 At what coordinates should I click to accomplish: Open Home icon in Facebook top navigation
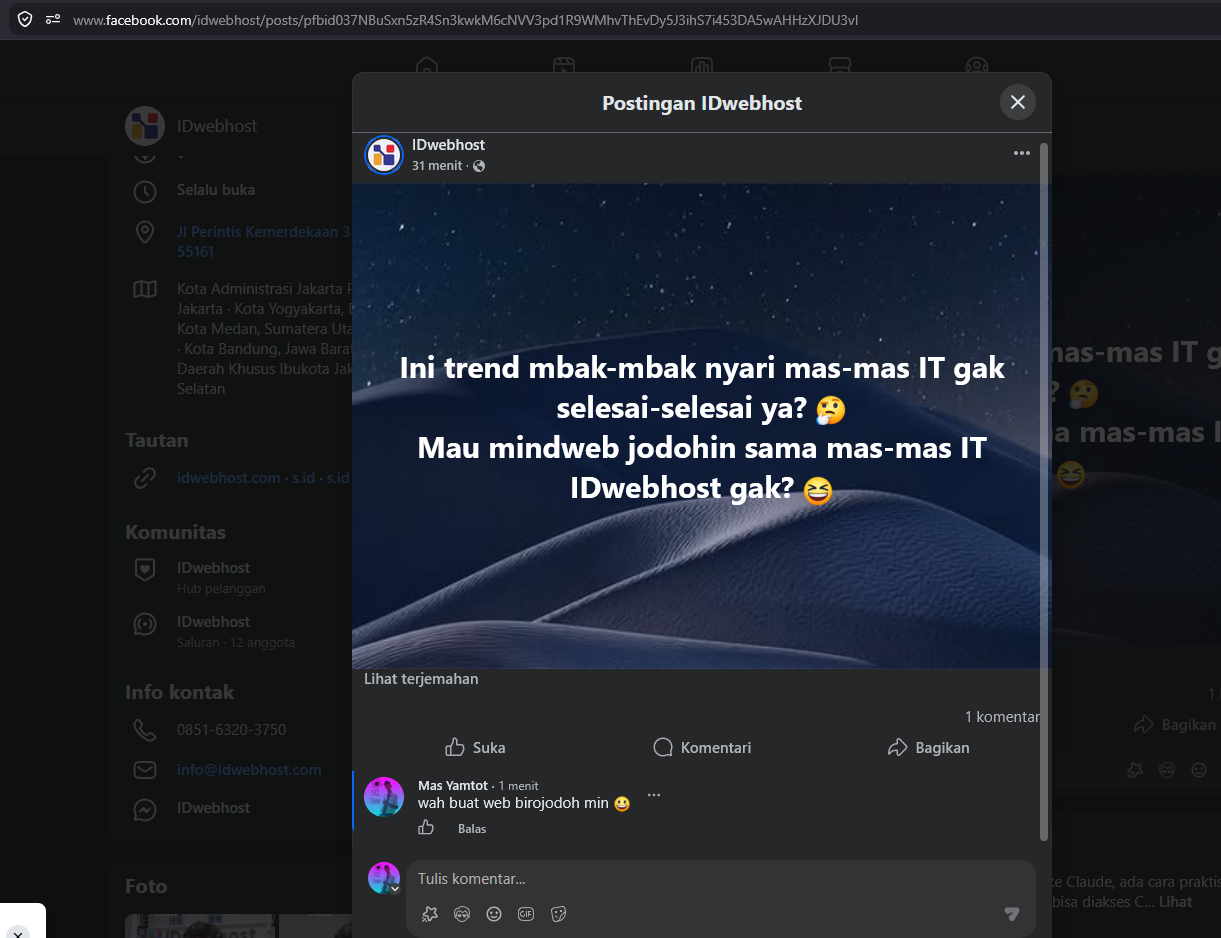click(427, 66)
